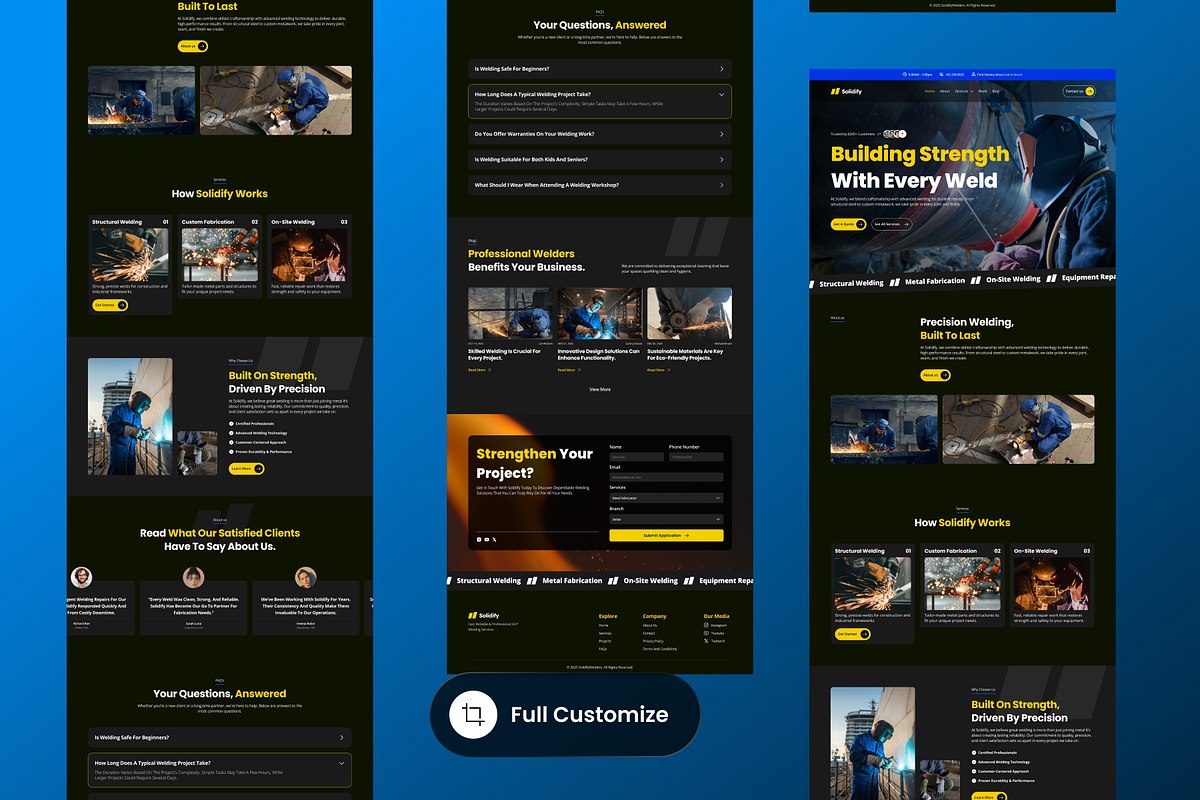Click the trusted customers avatar group
Screen dimensions: 1200x800
coord(894,133)
